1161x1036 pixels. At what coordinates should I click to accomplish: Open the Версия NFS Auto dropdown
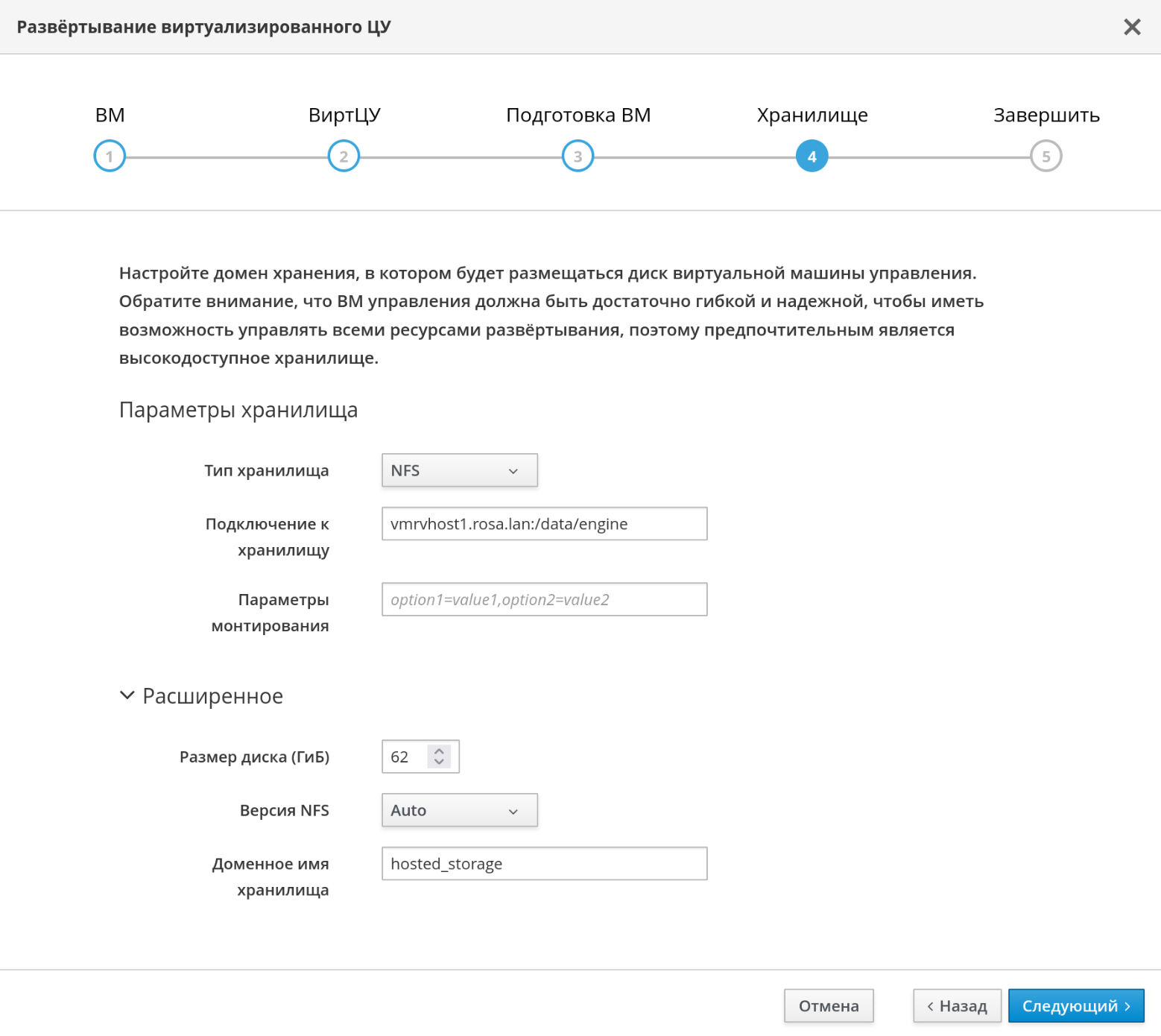[459, 811]
